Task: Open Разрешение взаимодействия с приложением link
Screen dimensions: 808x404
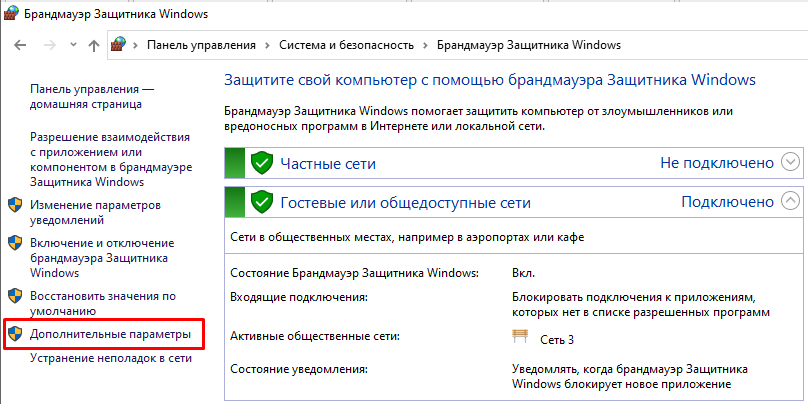Action: pyautogui.click(x=109, y=159)
